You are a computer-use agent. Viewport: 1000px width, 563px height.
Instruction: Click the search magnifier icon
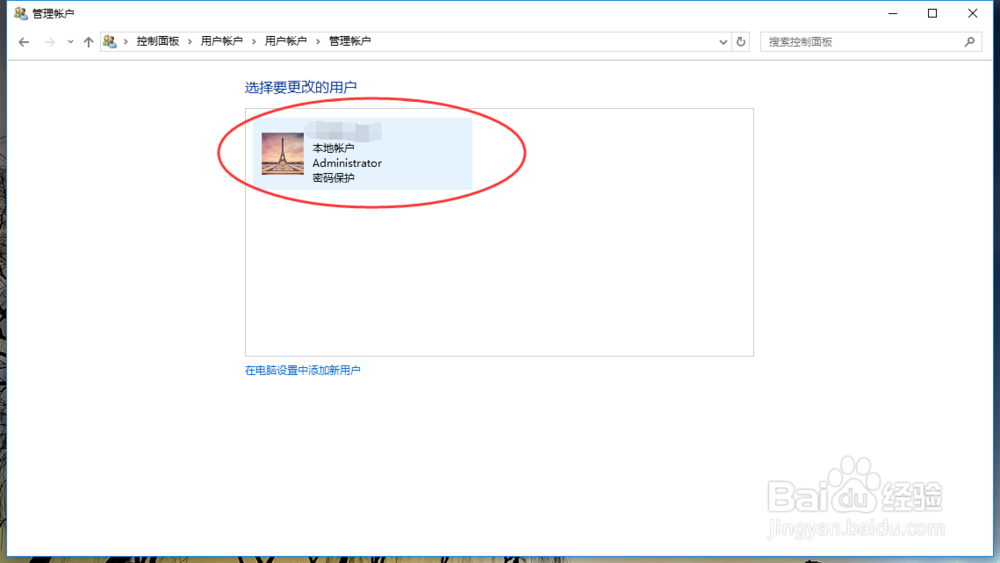point(969,42)
